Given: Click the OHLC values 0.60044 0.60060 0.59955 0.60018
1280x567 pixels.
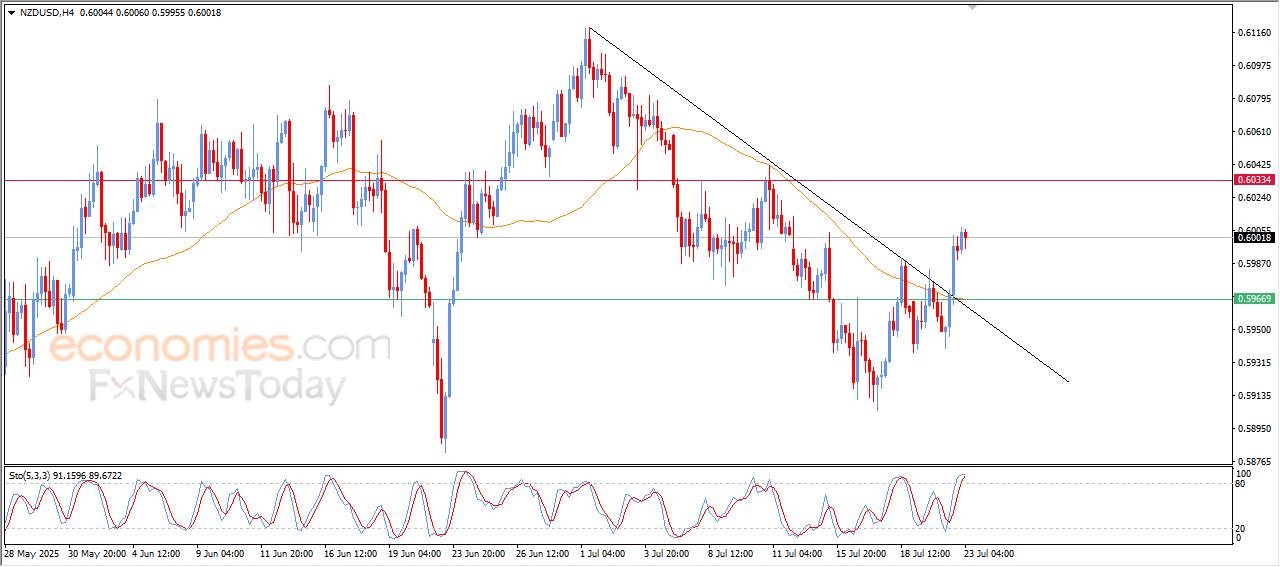Looking at the screenshot, I should pyautogui.click(x=150, y=12).
